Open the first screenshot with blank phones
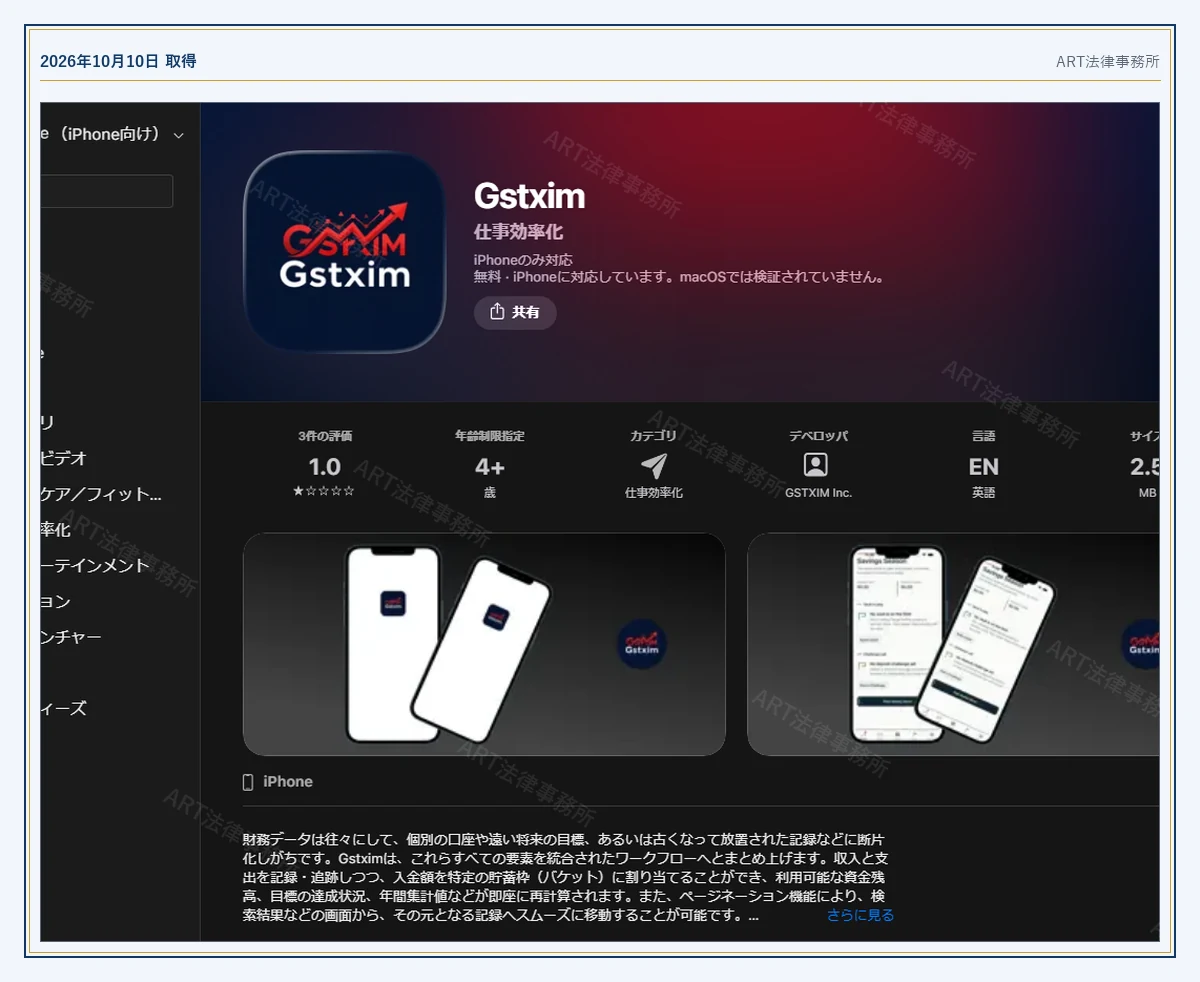 coord(484,644)
